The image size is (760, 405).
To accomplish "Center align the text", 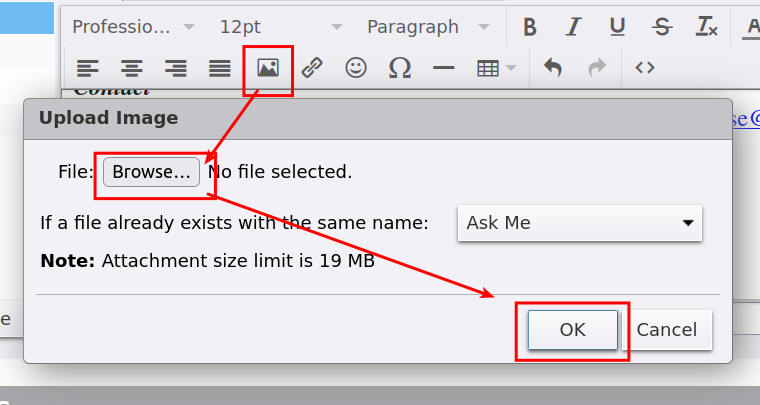I will [132, 68].
